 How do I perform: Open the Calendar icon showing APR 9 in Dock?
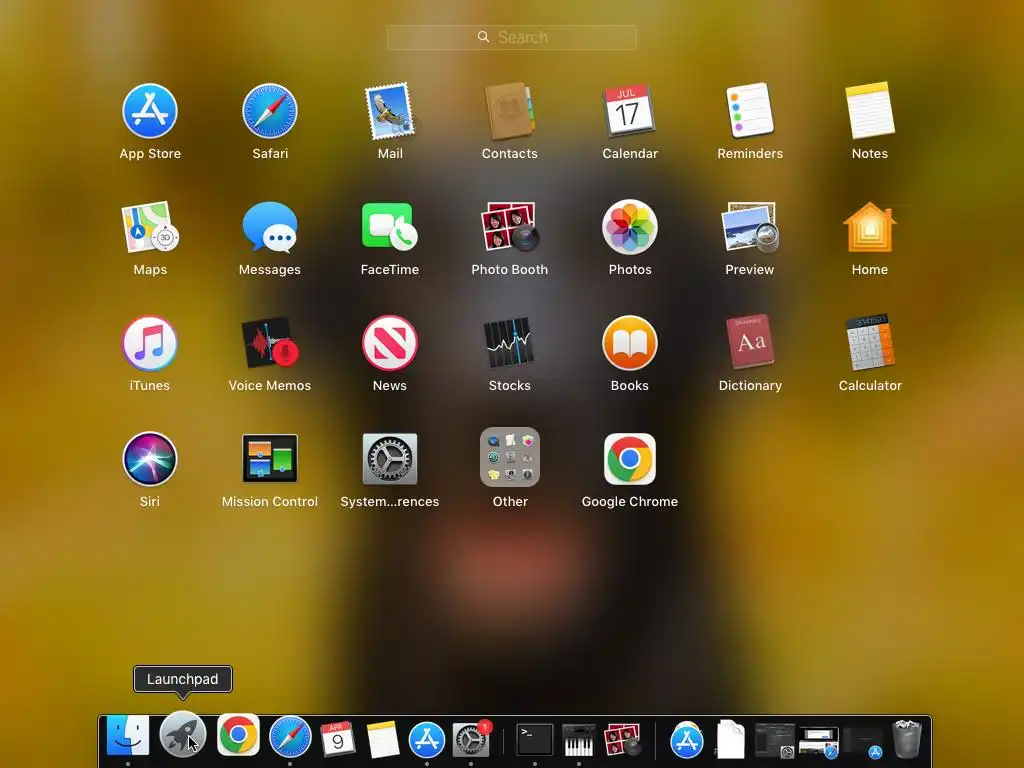[x=338, y=739]
